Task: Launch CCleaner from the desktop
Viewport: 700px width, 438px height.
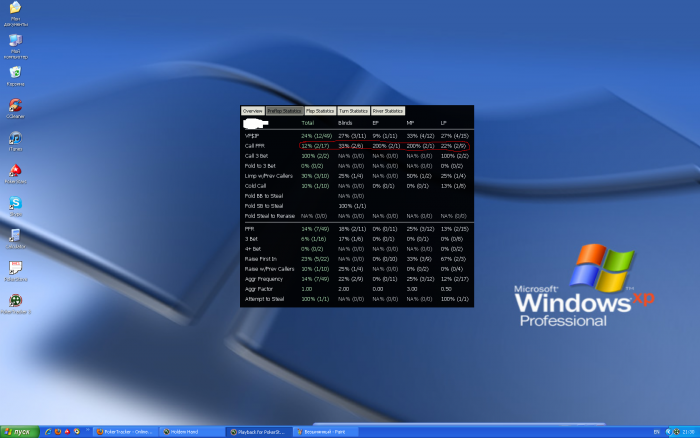Action: [15, 108]
